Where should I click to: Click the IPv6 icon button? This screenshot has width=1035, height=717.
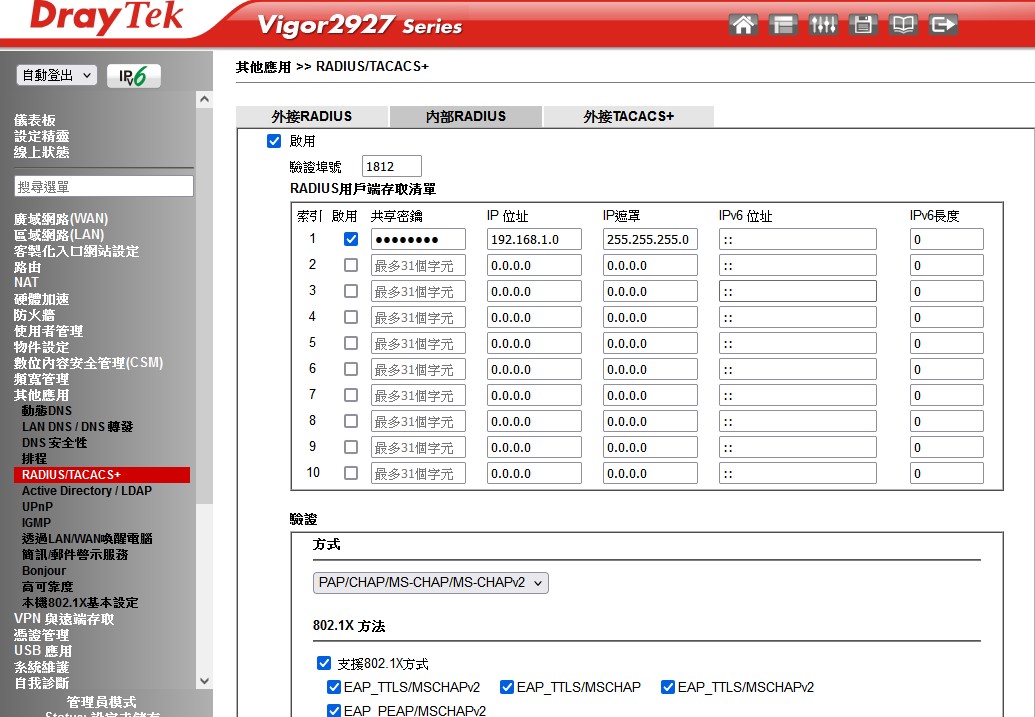[134, 76]
